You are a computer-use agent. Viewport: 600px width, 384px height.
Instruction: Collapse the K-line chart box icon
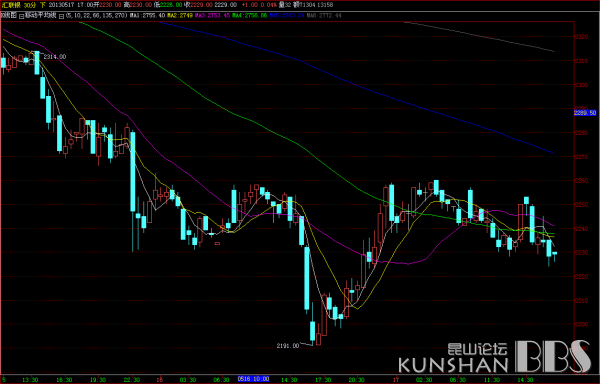coord(21,16)
